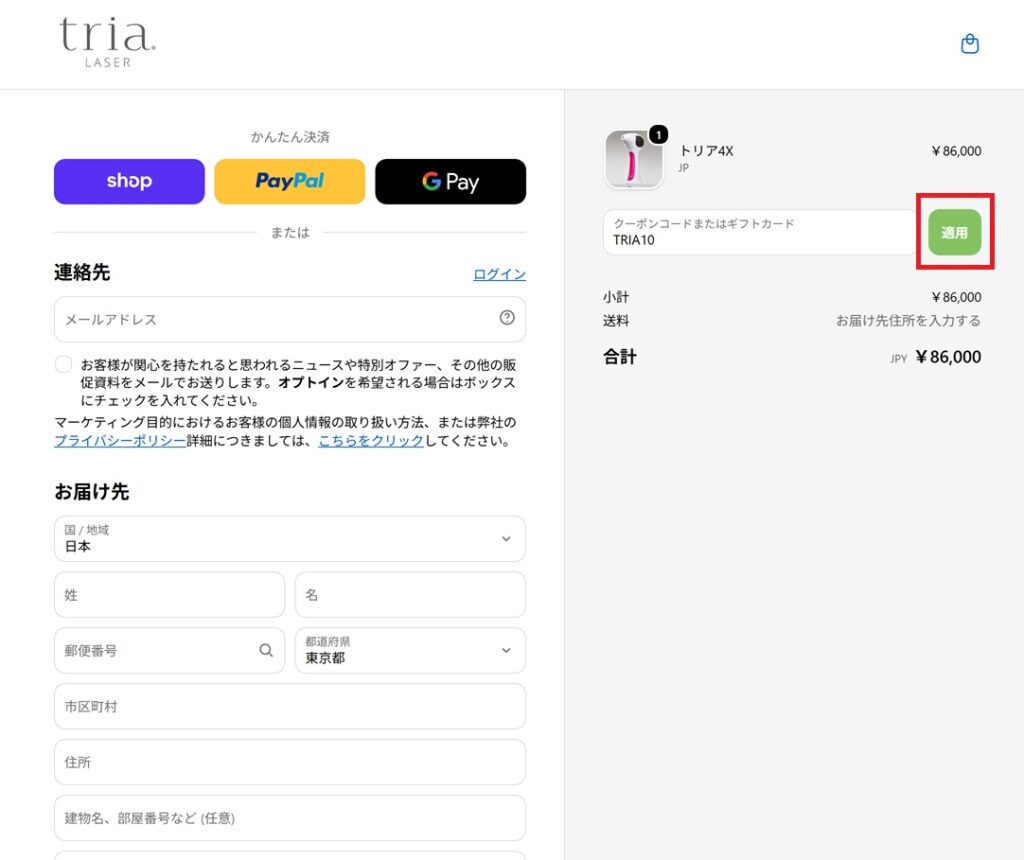
Task: Click the email help question mark icon
Action: click(x=507, y=317)
